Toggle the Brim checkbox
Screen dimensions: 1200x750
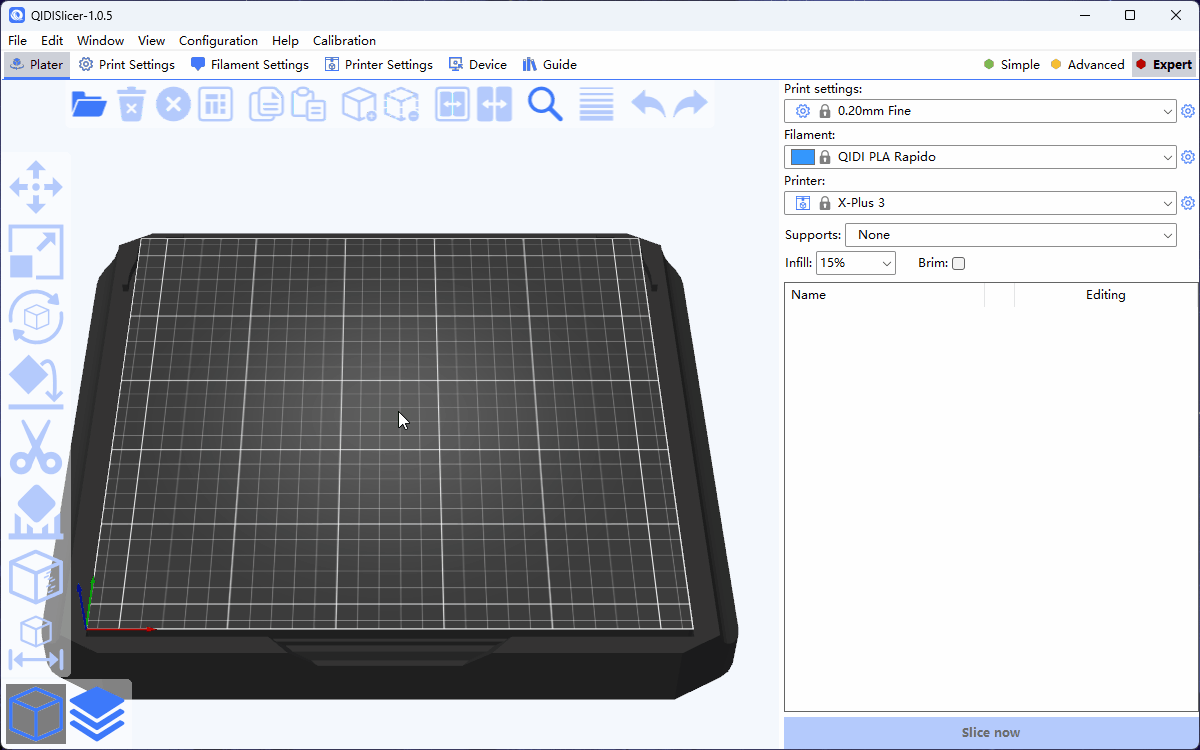click(x=958, y=264)
